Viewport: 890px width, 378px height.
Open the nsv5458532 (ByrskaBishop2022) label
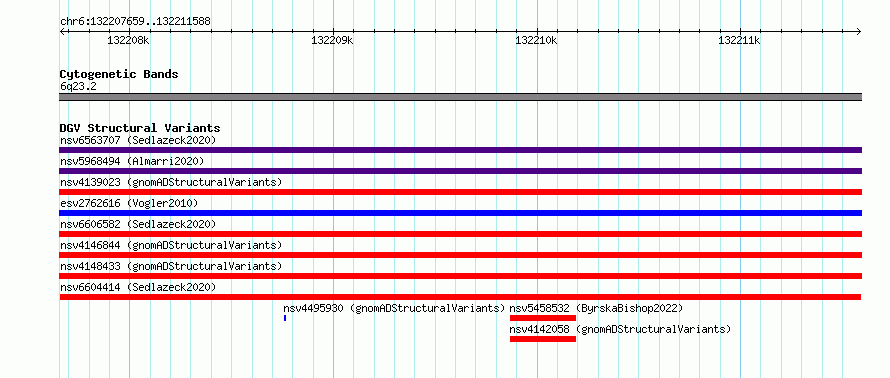click(x=596, y=308)
